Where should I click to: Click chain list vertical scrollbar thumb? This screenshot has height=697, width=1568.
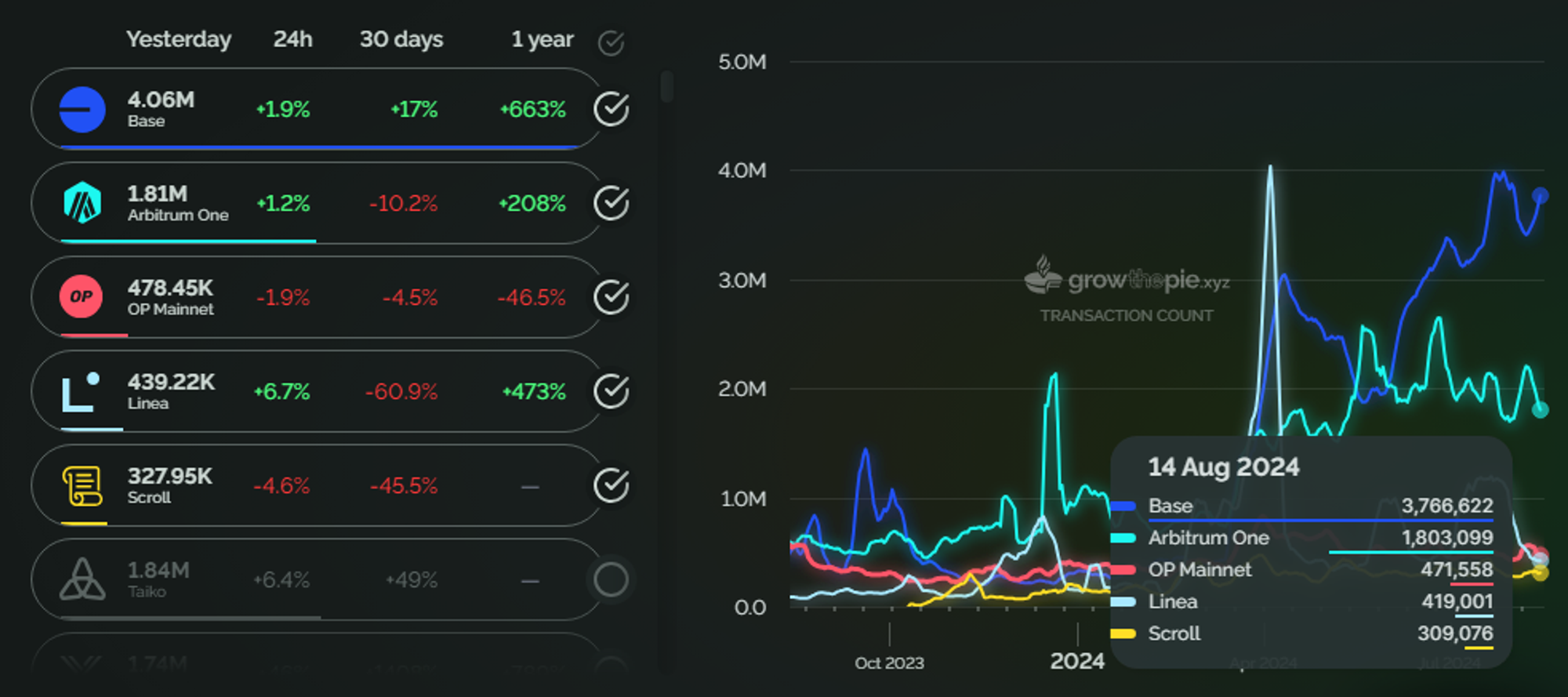coord(667,86)
